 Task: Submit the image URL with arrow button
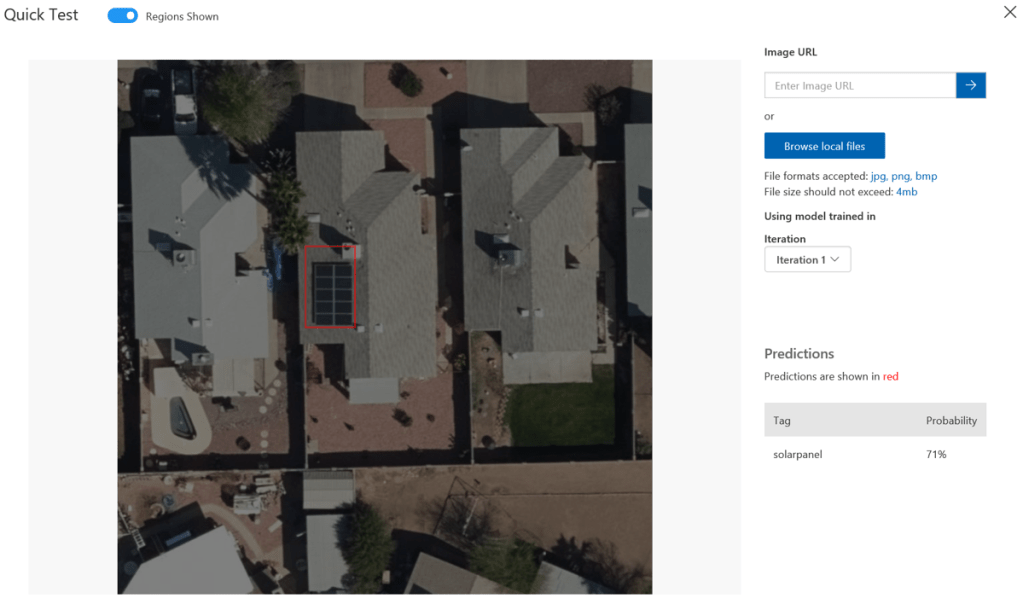(971, 86)
